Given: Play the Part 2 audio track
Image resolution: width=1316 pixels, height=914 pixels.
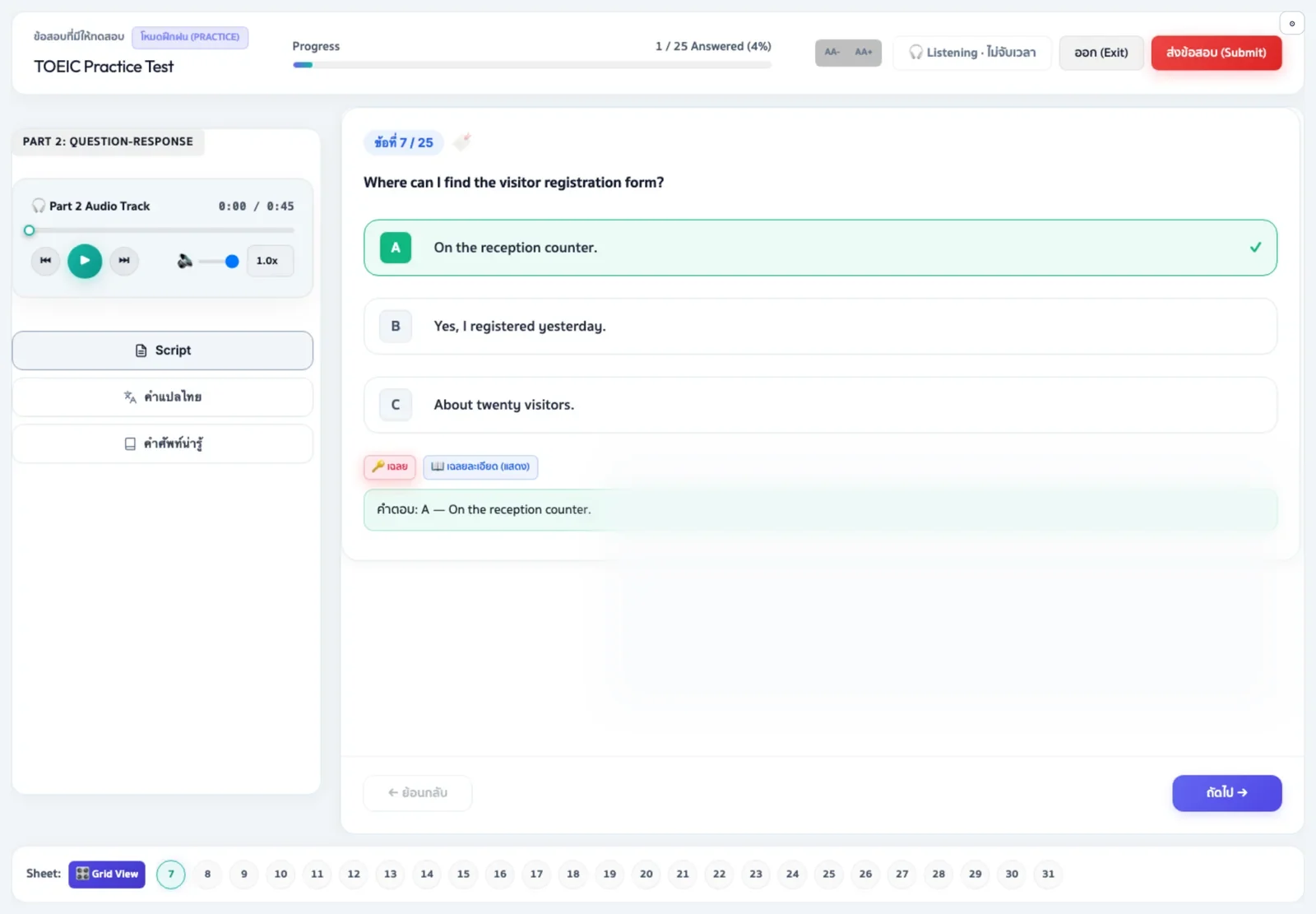Looking at the screenshot, I should coord(84,261).
